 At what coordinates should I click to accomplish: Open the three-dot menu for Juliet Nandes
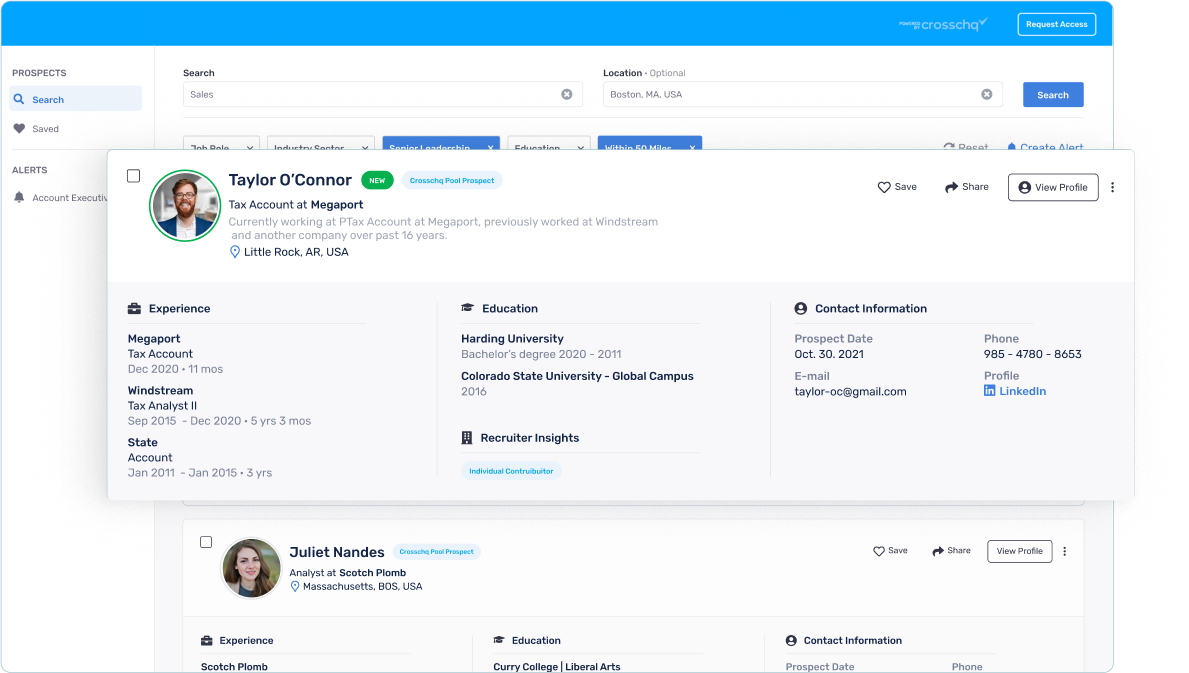[x=1064, y=551]
